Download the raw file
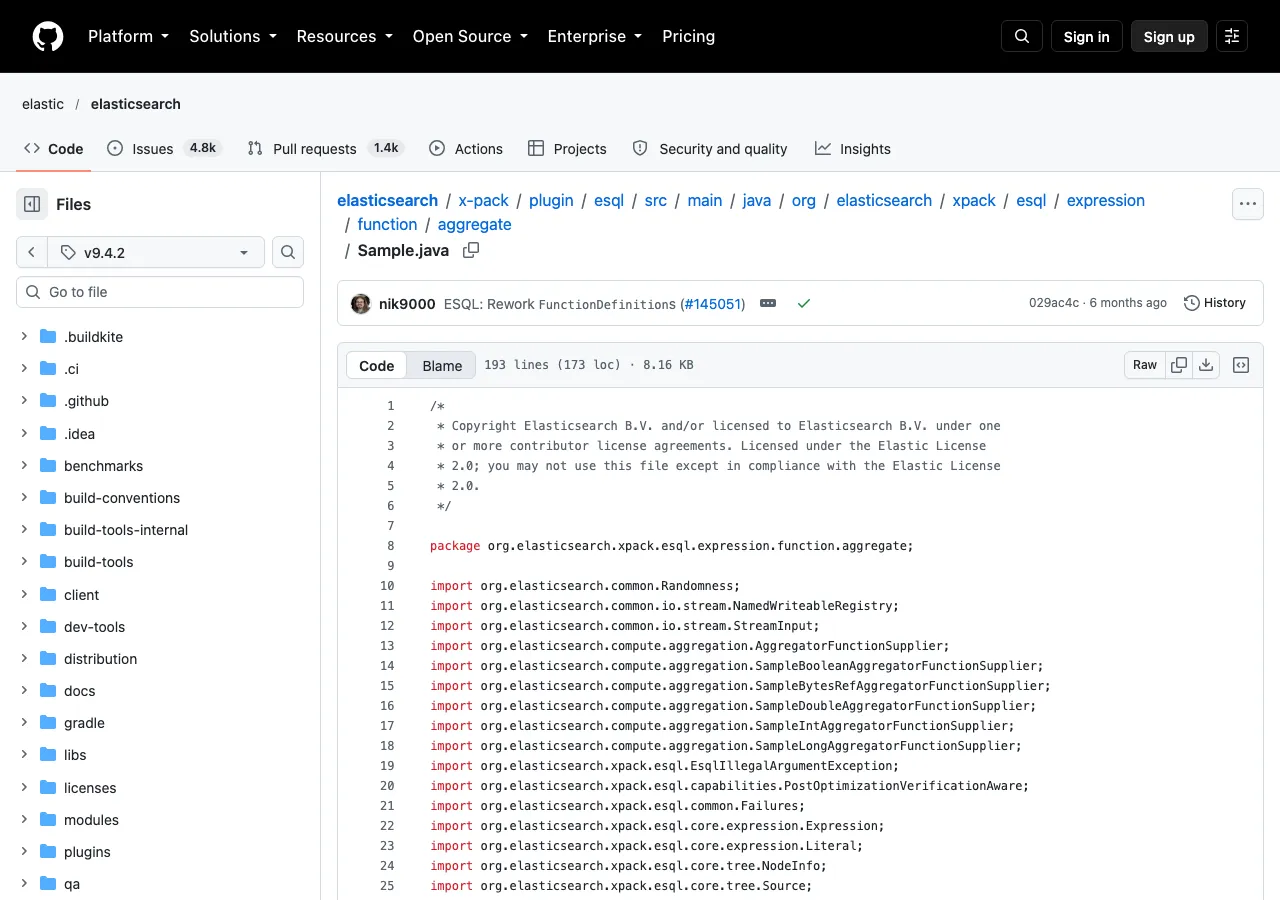1280x900 pixels. pos(1206,365)
